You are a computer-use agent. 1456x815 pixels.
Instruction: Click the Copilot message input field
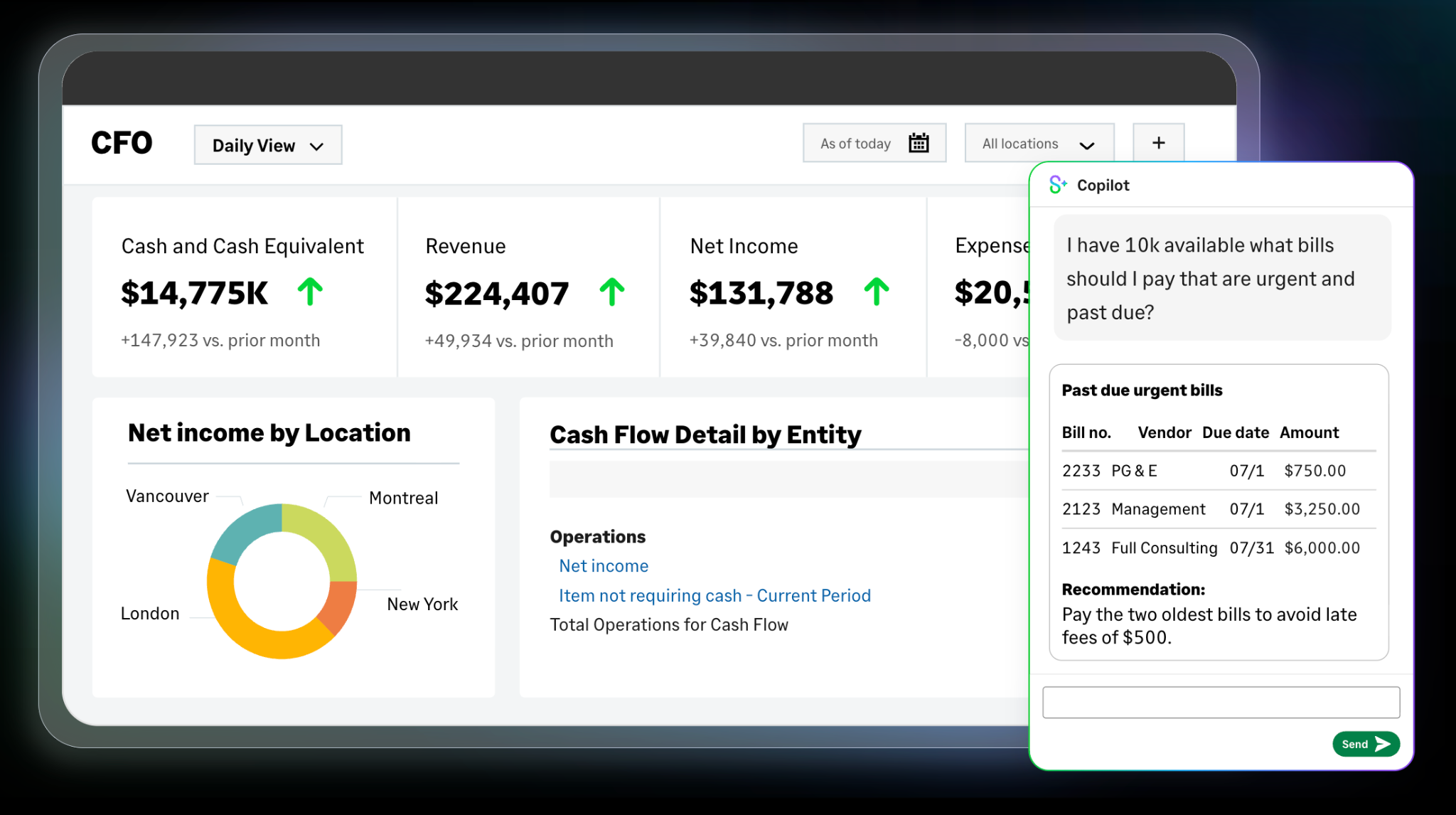click(1221, 702)
